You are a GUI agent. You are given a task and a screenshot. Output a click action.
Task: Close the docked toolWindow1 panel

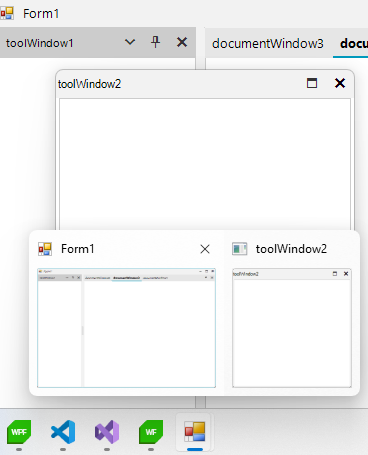coord(182,42)
